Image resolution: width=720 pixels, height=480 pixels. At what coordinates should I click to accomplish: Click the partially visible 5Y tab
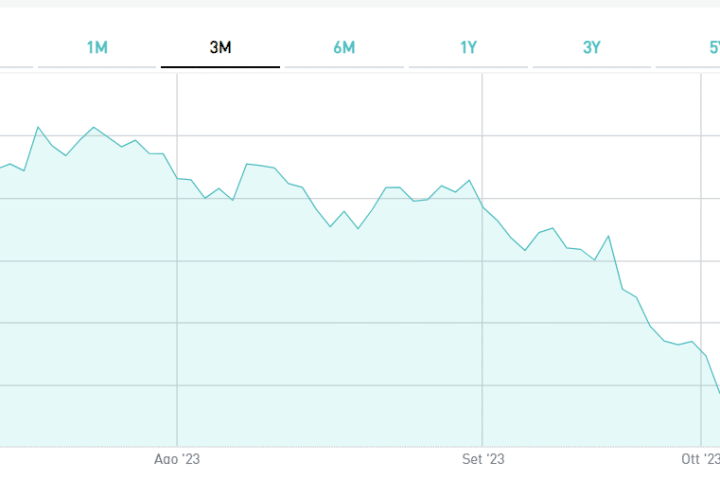click(714, 47)
